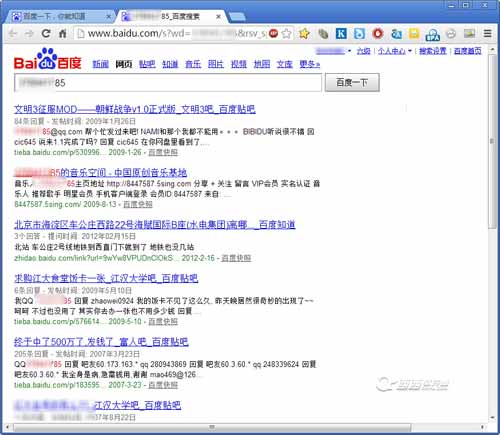This screenshot has width=500, height=435.
Task: Click the 百度一下 search button
Action: [352, 82]
